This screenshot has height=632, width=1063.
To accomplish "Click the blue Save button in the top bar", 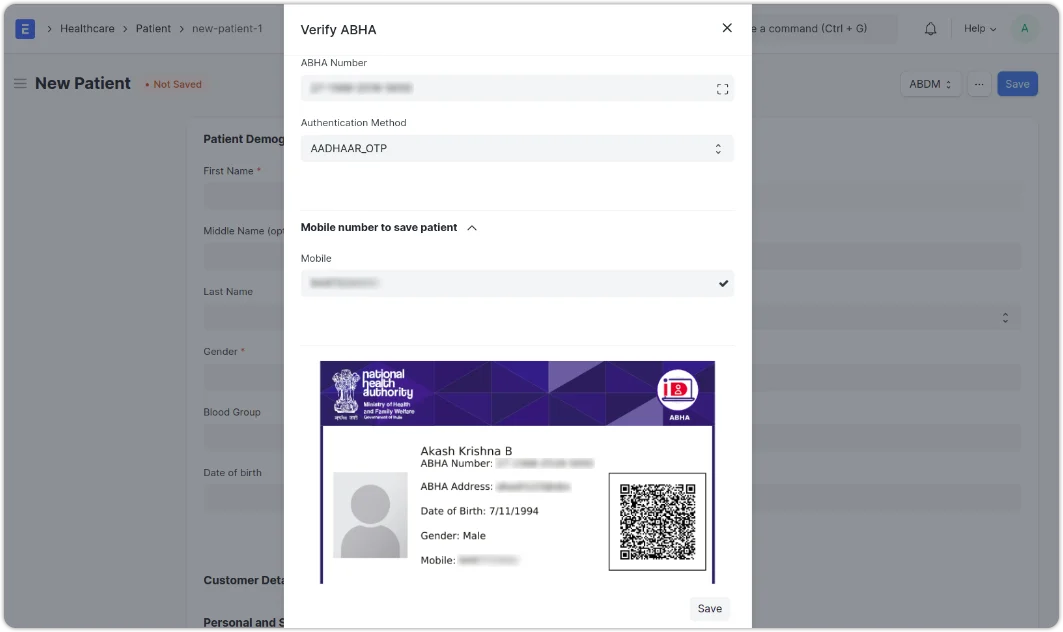I will pos(1017,84).
